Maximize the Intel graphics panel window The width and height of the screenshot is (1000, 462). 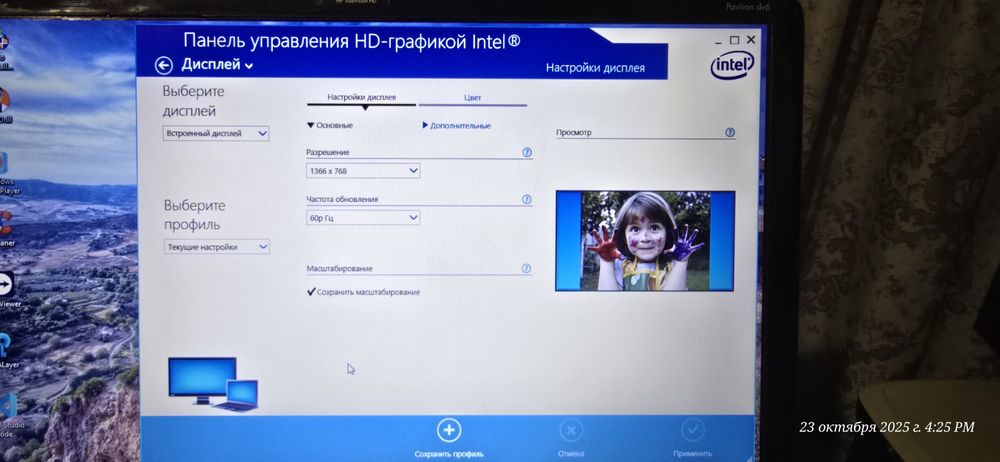[735, 40]
